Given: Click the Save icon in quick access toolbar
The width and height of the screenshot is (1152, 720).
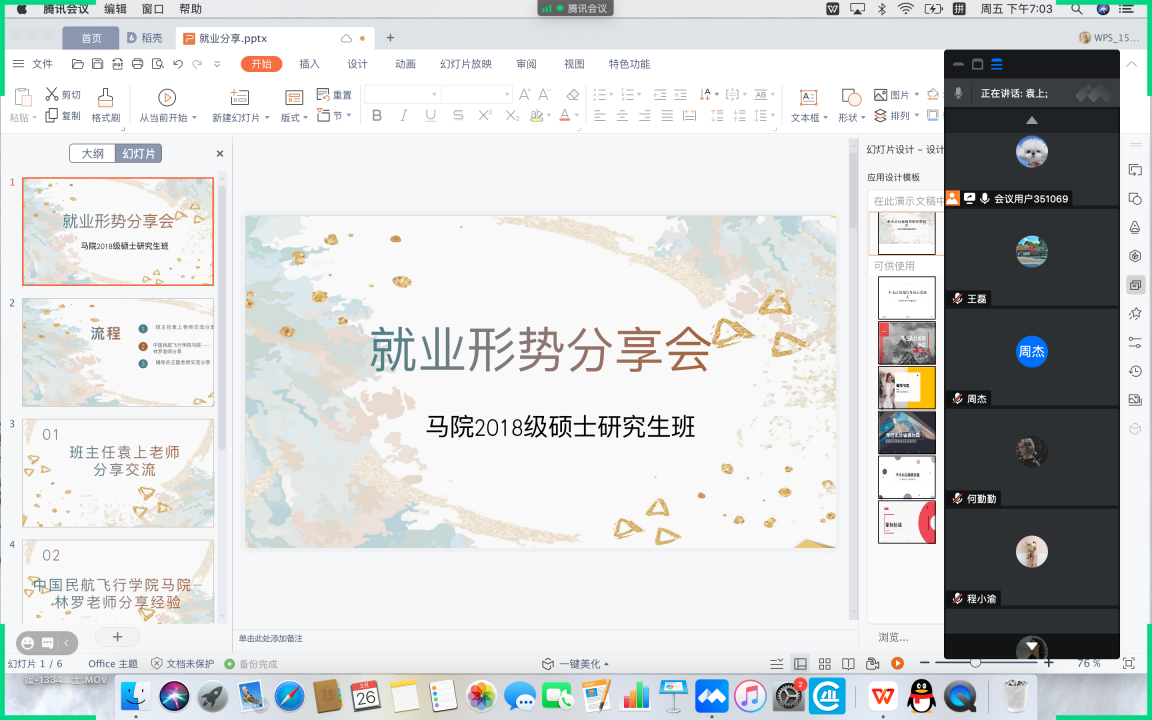Looking at the screenshot, I should [x=97, y=64].
